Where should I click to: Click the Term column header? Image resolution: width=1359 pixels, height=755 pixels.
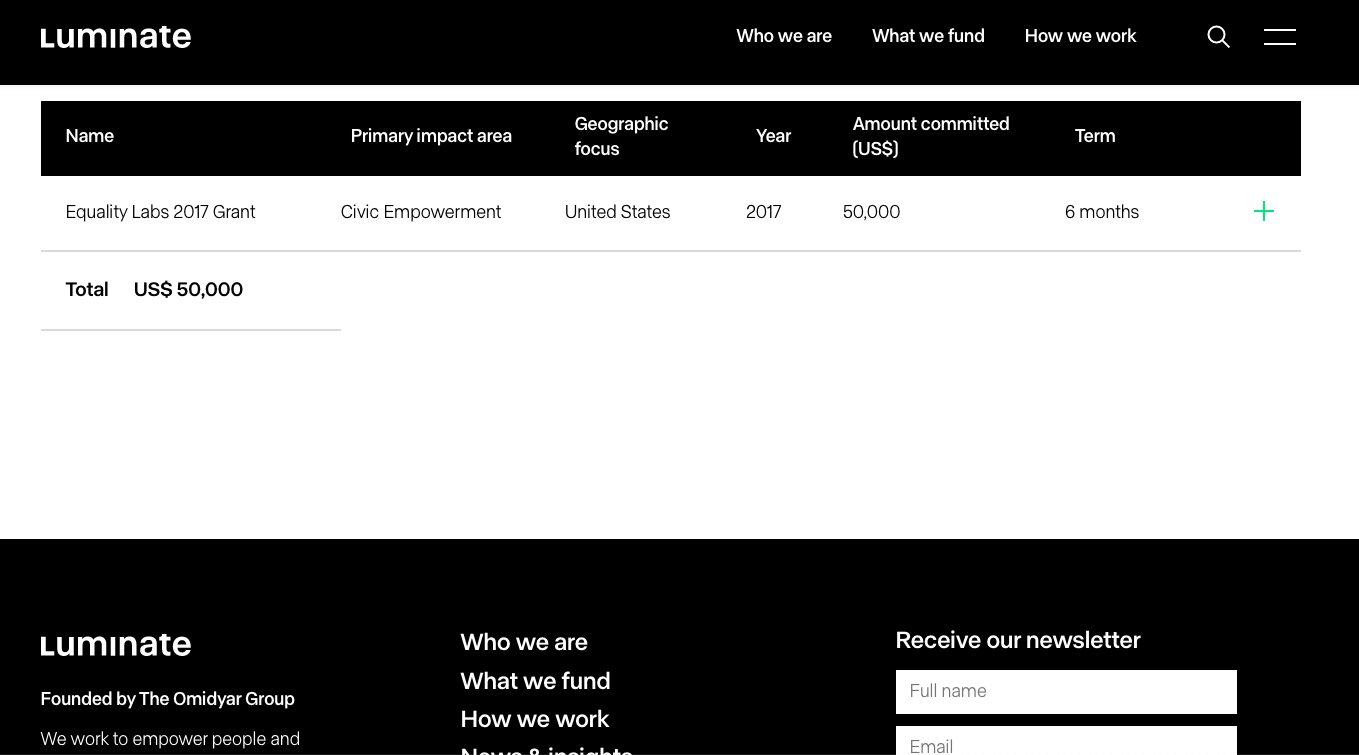tap(1095, 136)
